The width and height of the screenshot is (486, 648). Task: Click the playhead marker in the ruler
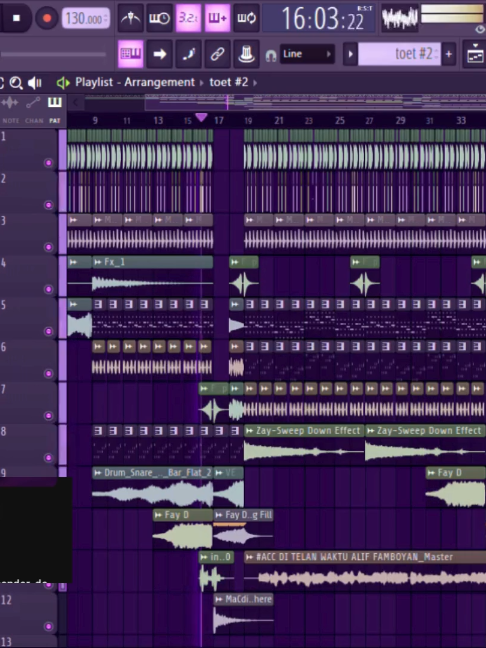click(201, 117)
